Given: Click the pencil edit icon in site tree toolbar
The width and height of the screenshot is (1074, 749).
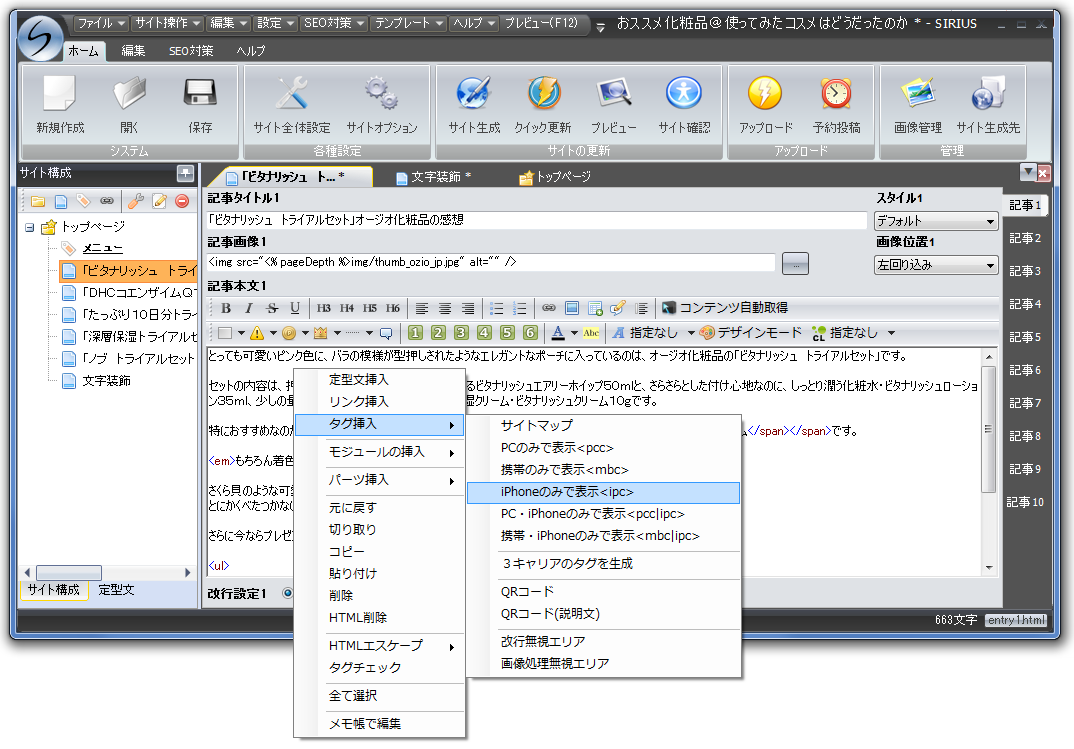Looking at the screenshot, I should (159, 201).
